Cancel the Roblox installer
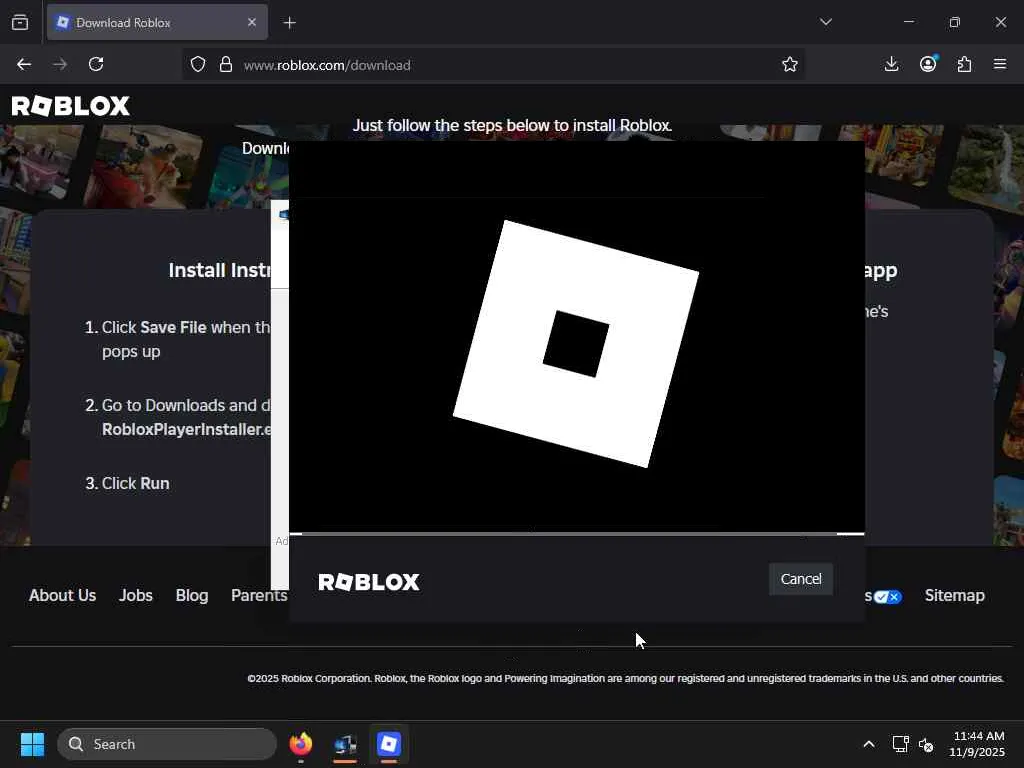Image resolution: width=1024 pixels, height=768 pixels. pos(801,579)
